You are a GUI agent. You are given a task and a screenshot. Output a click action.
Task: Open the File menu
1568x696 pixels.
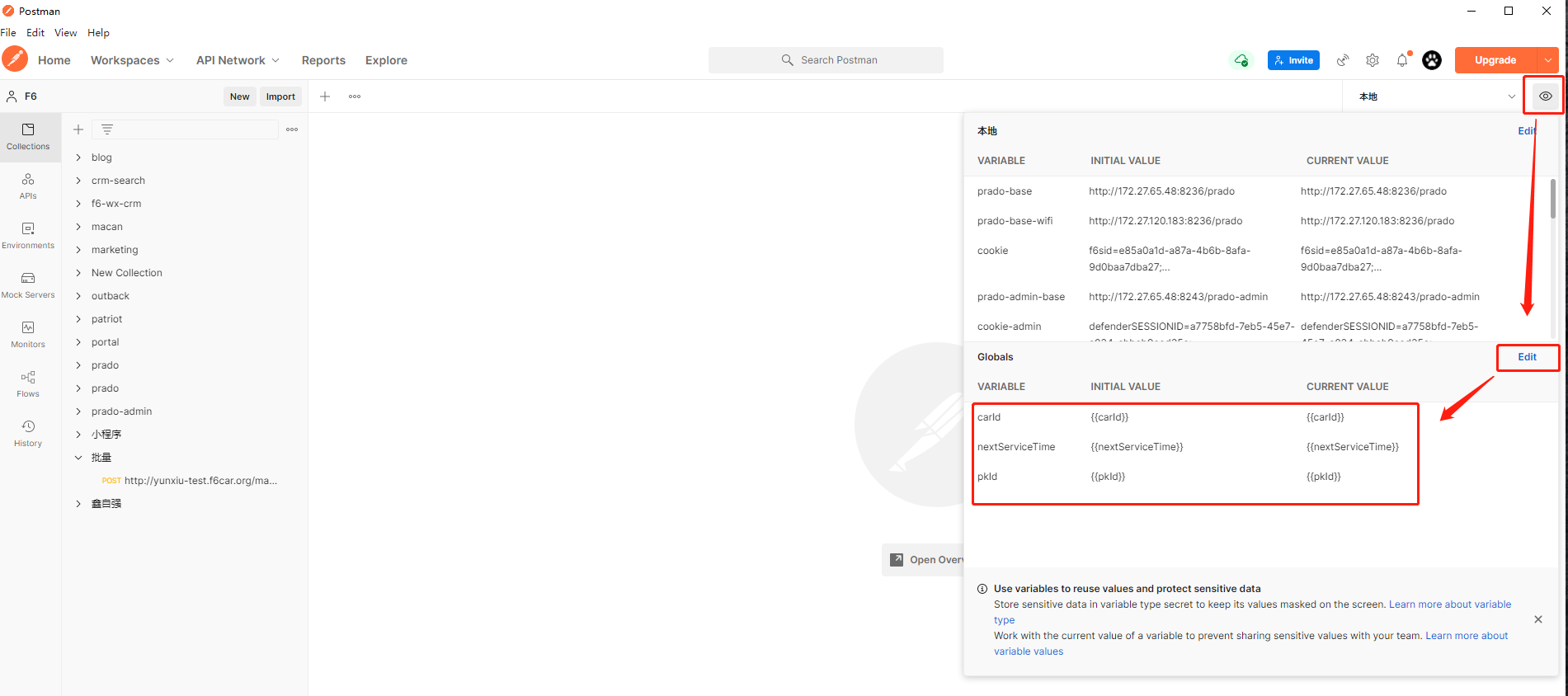click(x=8, y=33)
